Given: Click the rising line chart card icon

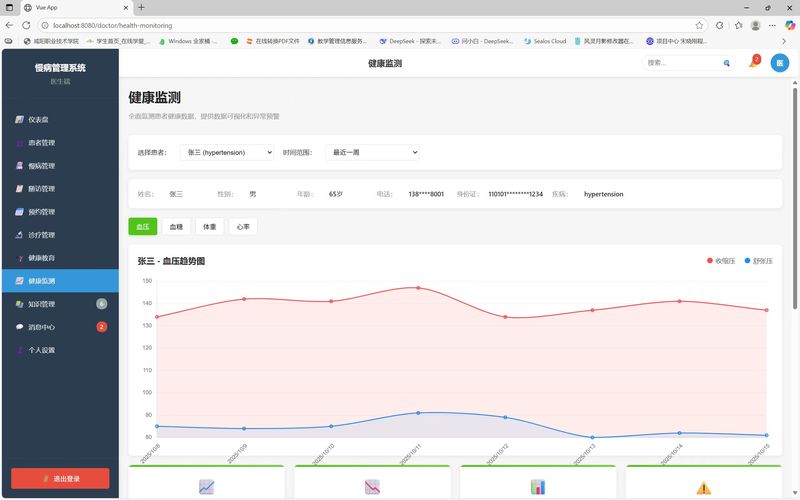Looking at the screenshot, I should [206, 487].
